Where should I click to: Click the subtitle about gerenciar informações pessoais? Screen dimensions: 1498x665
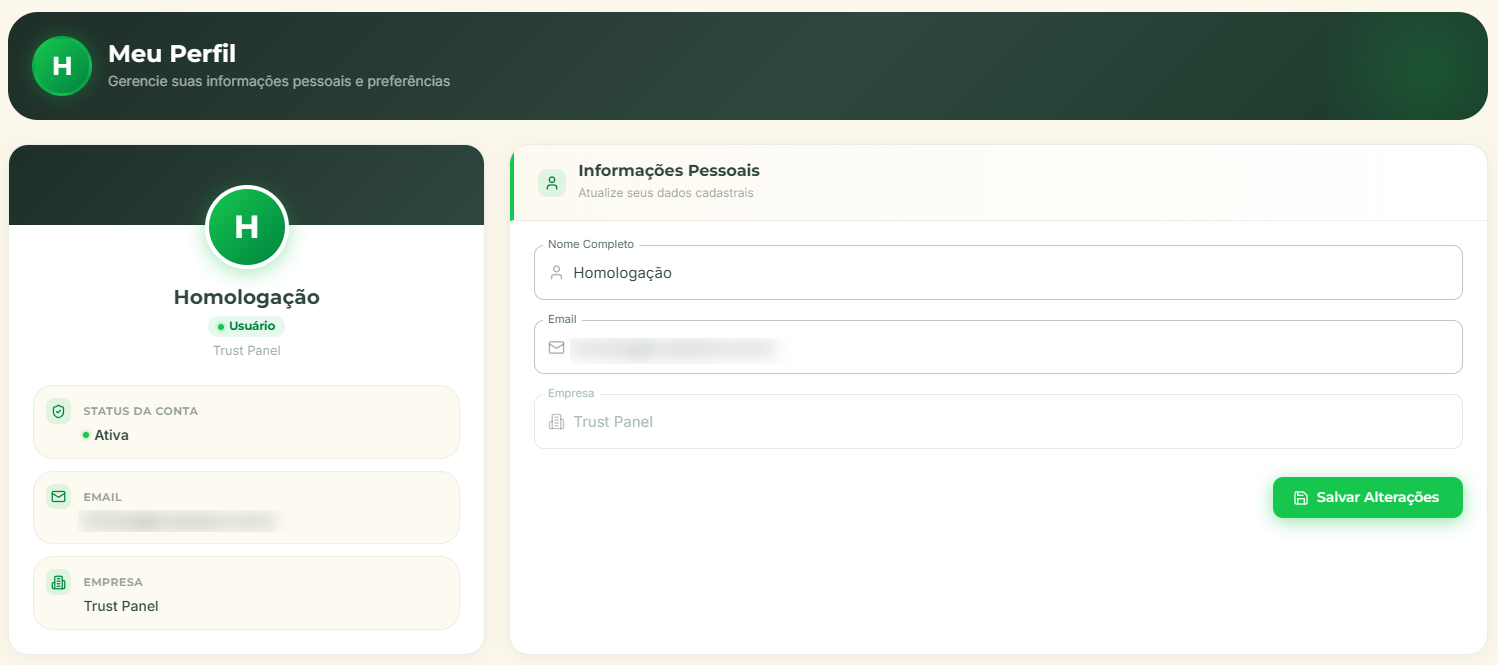tap(279, 81)
